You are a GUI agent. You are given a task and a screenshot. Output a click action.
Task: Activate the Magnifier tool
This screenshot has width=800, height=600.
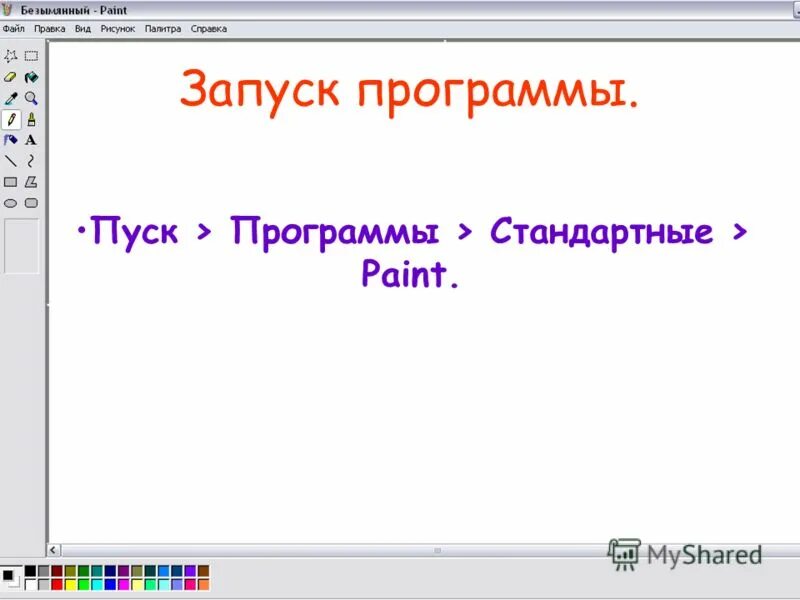[30, 98]
